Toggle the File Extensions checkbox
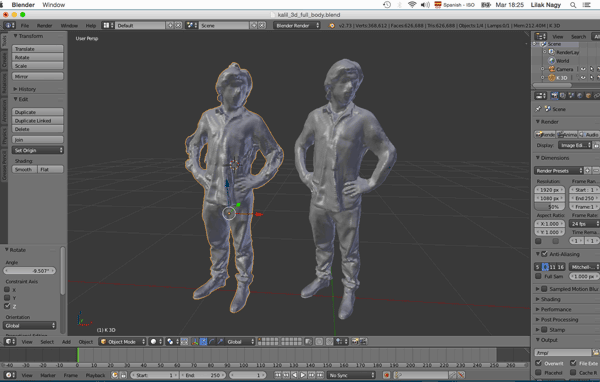 click(573, 363)
